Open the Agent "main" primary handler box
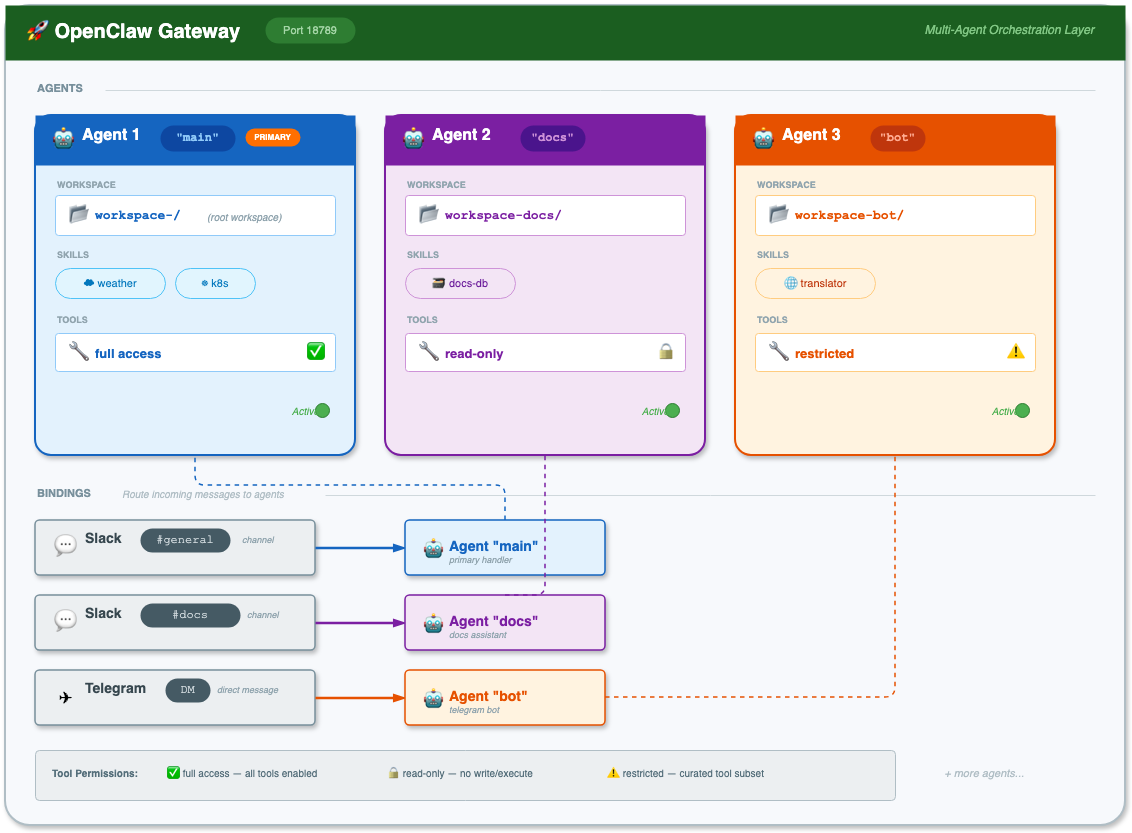 [505, 548]
